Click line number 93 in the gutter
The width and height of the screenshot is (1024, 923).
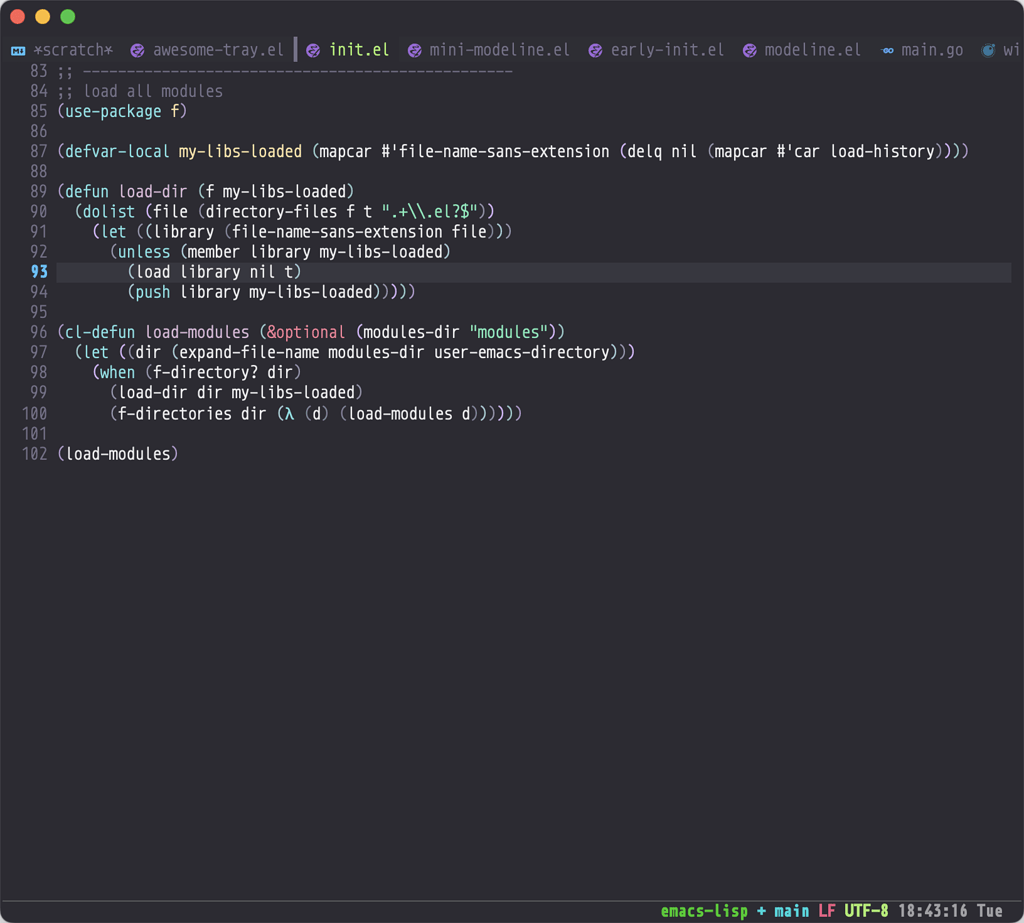[39, 271]
